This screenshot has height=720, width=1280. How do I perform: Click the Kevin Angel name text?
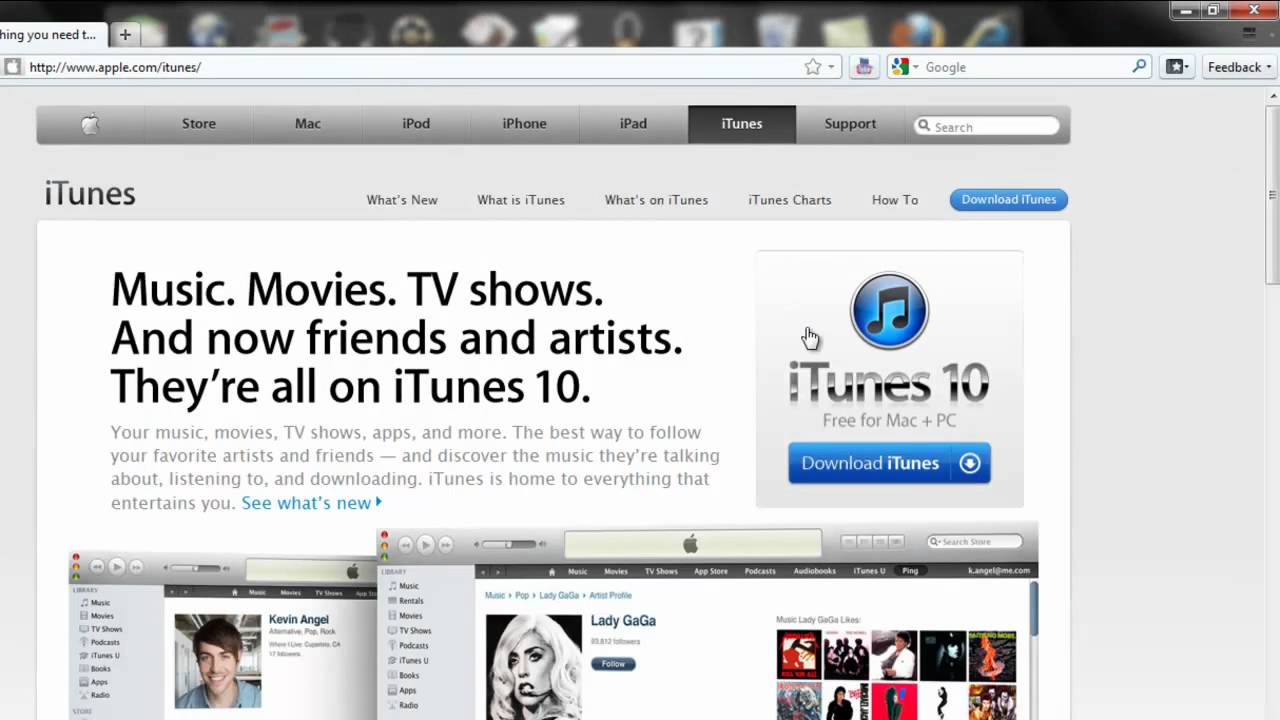pyautogui.click(x=299, y=620)
